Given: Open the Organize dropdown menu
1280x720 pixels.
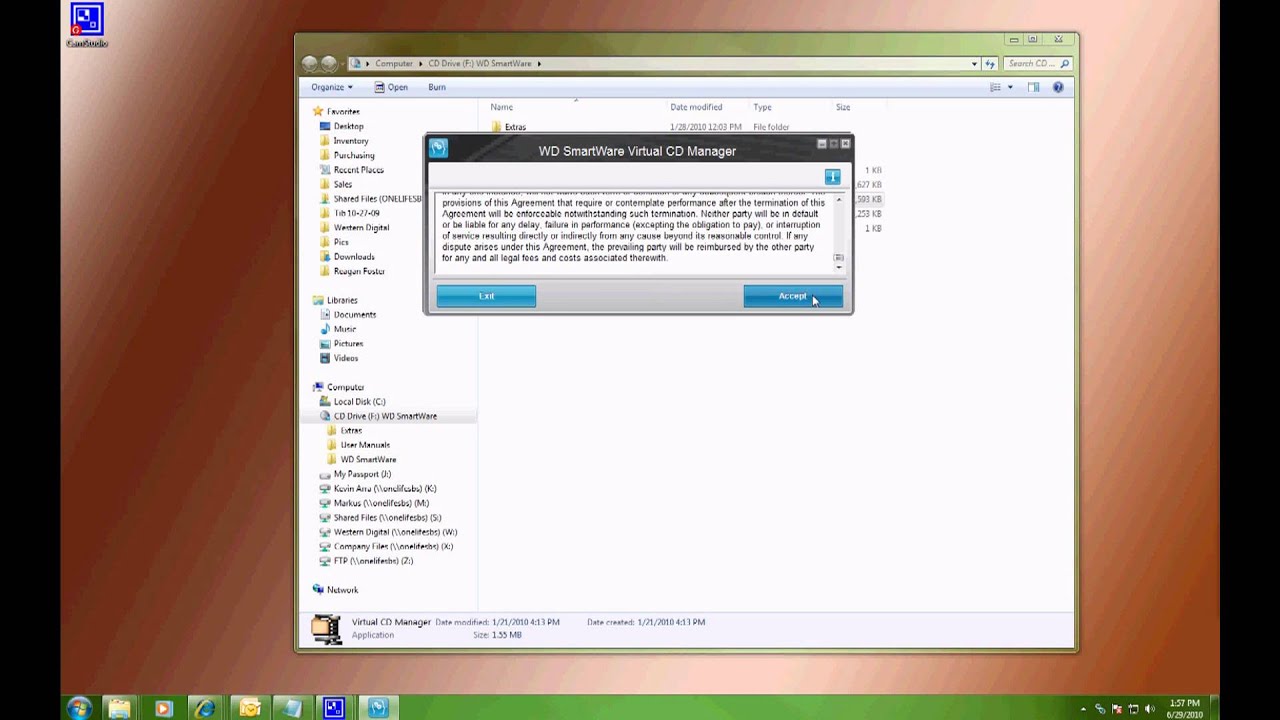Looking at the screenshot, I should (331, 87).
